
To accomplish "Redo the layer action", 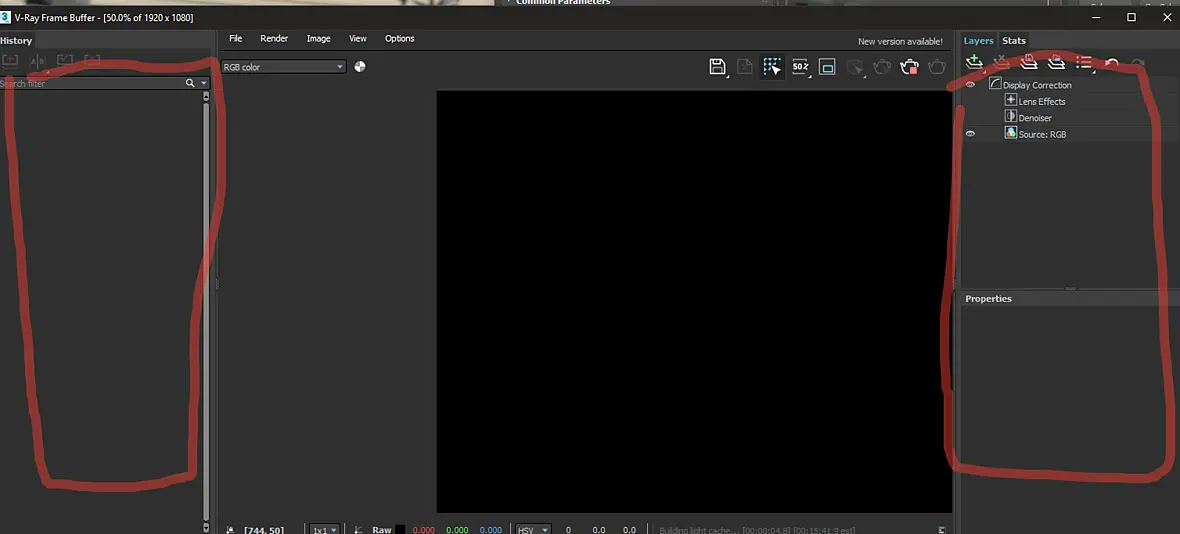I will click(x=1139, y=63).
